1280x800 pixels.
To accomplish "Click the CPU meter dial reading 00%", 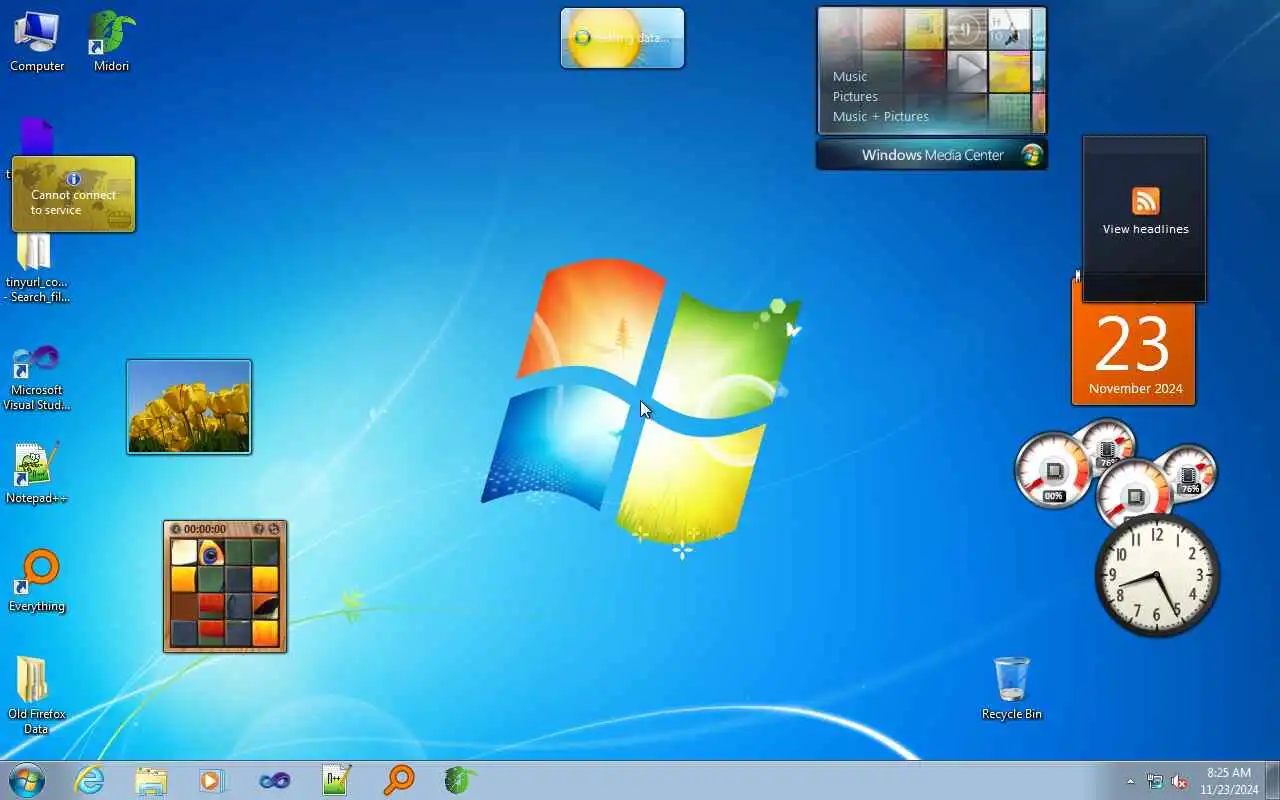I will 1053,471.
